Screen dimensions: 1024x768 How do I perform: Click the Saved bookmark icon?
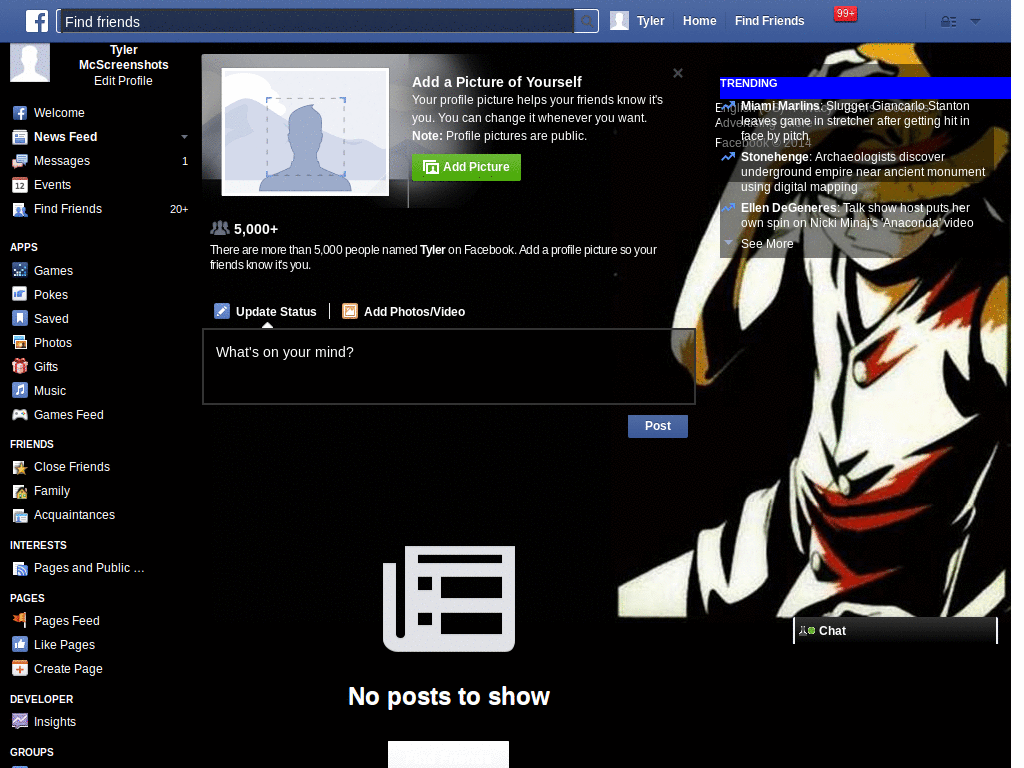(20, 319)
